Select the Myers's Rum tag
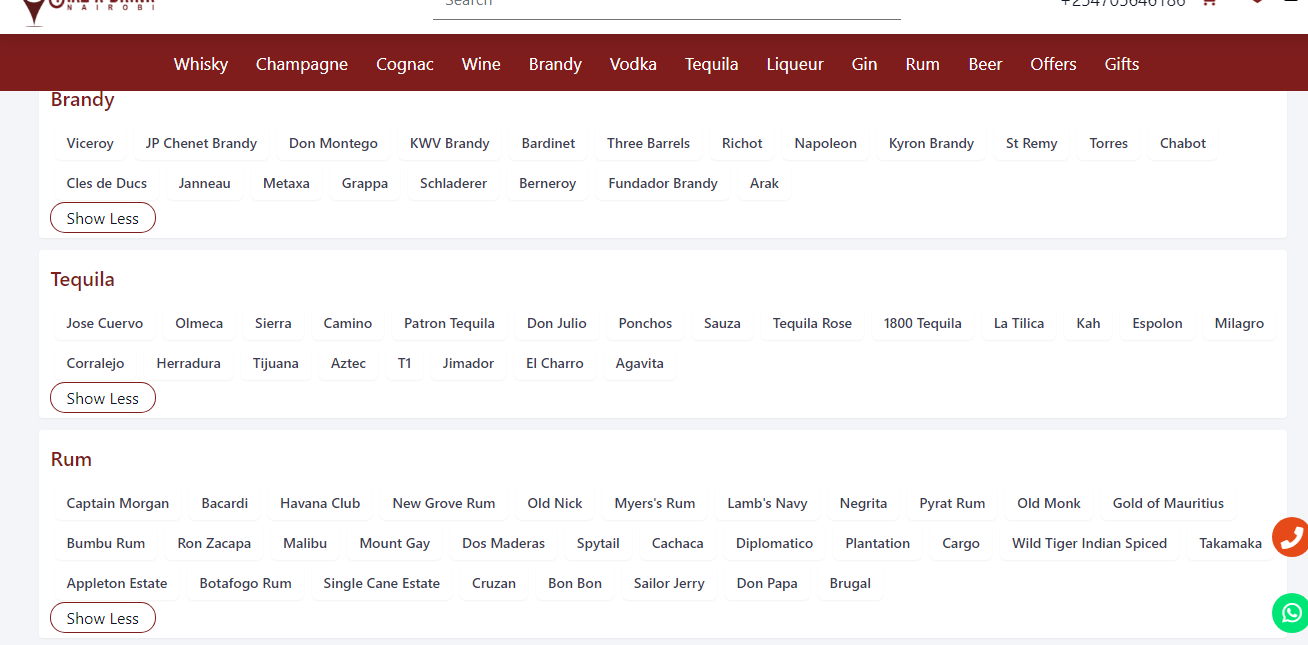The width and height of the screenshot is (1308, 645). pos(655,503)
